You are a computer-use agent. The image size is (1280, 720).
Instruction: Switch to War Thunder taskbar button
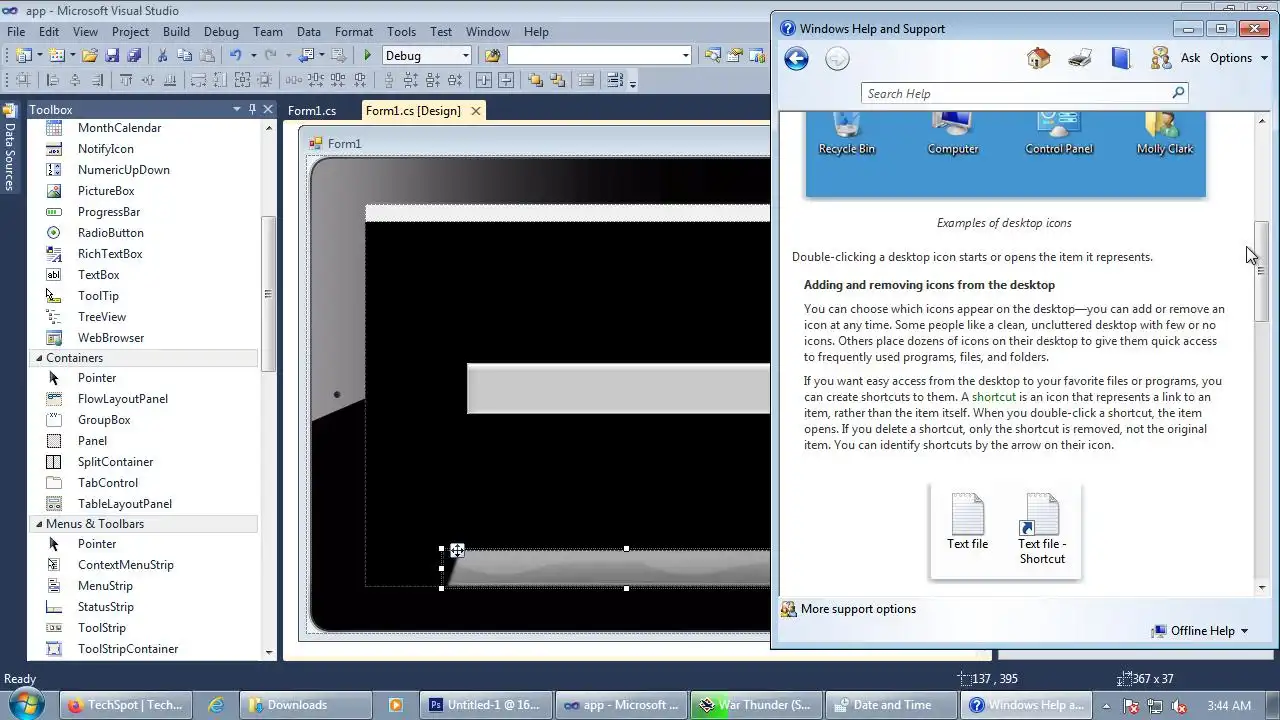(756, 705)
